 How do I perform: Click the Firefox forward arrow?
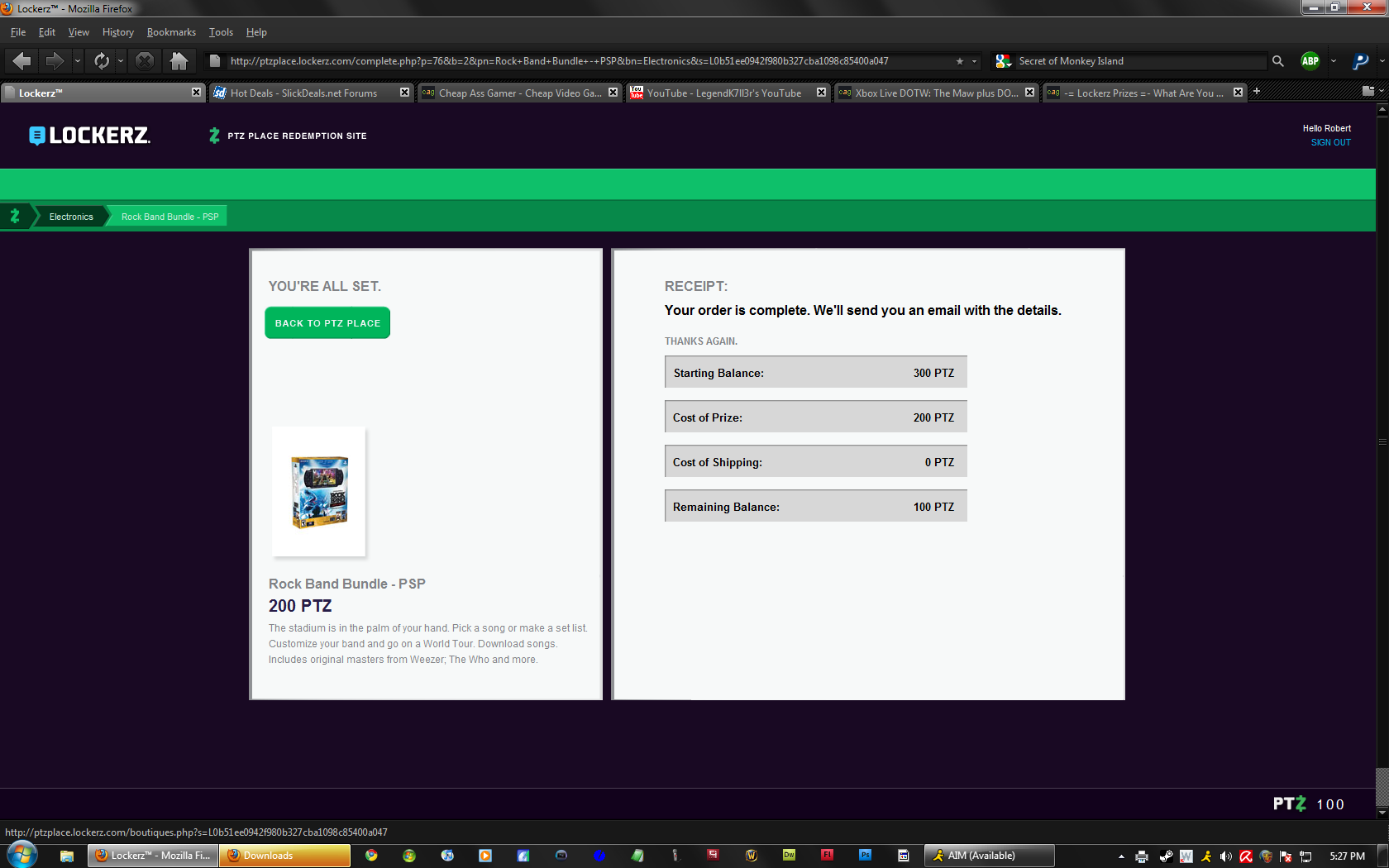click(x=55, y=60)
